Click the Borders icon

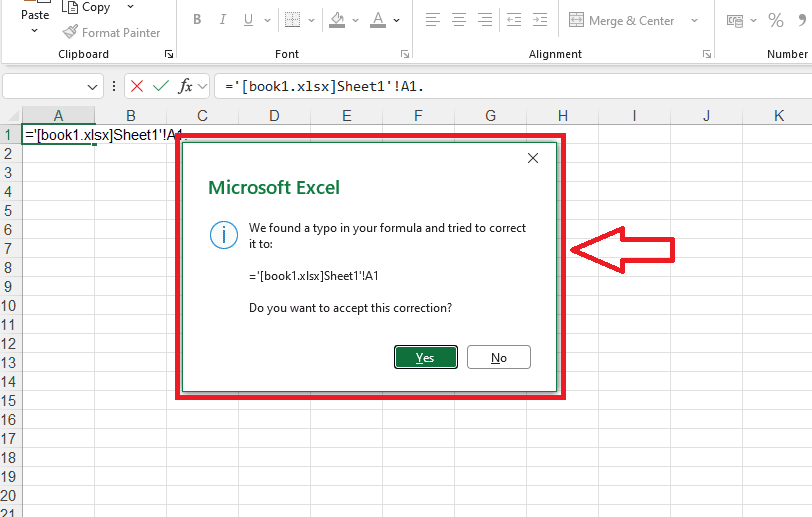click(x=293, y=20)
